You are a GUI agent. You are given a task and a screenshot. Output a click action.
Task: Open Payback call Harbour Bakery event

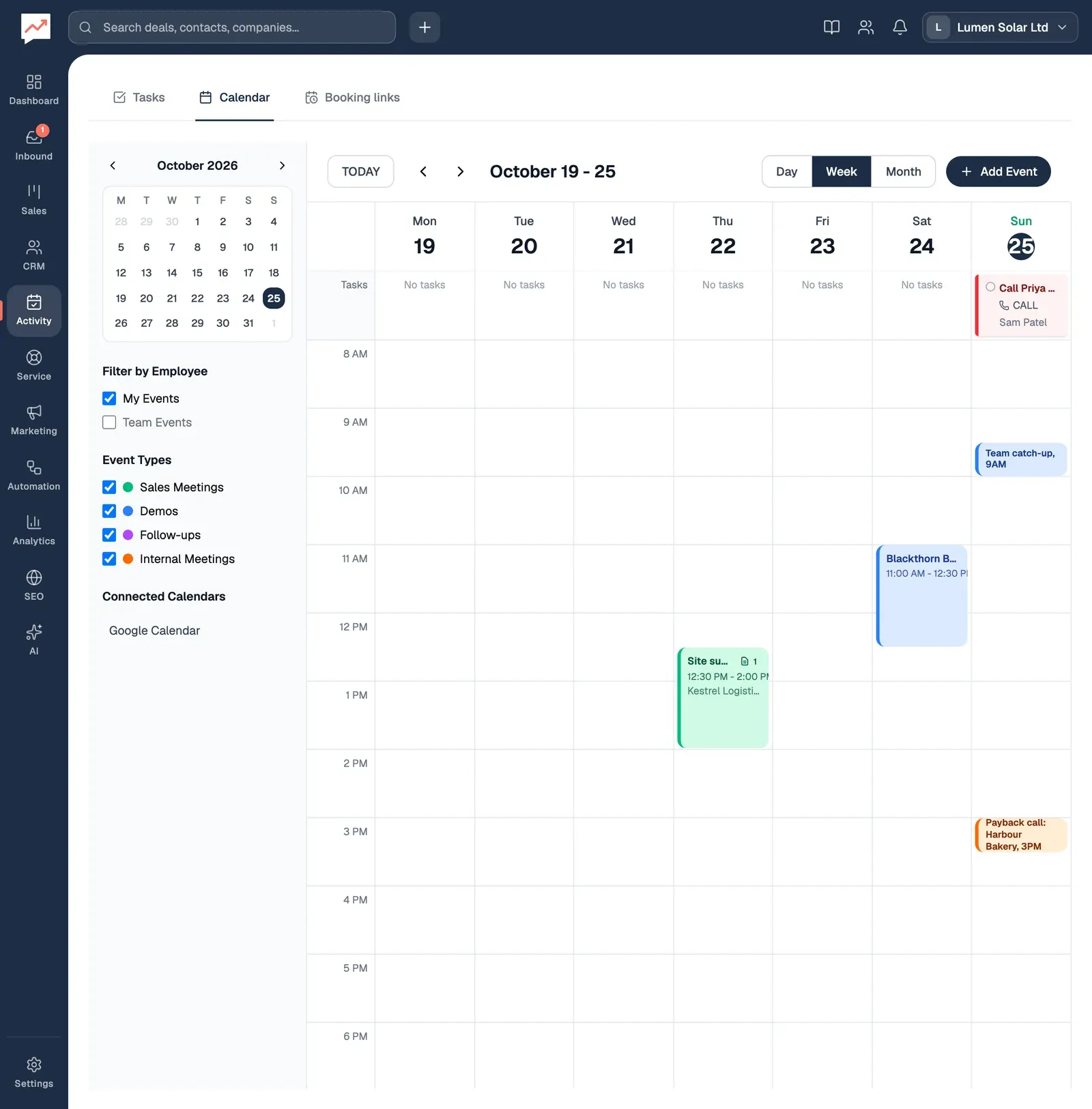pyautogui.click(x=1021, y=835)
